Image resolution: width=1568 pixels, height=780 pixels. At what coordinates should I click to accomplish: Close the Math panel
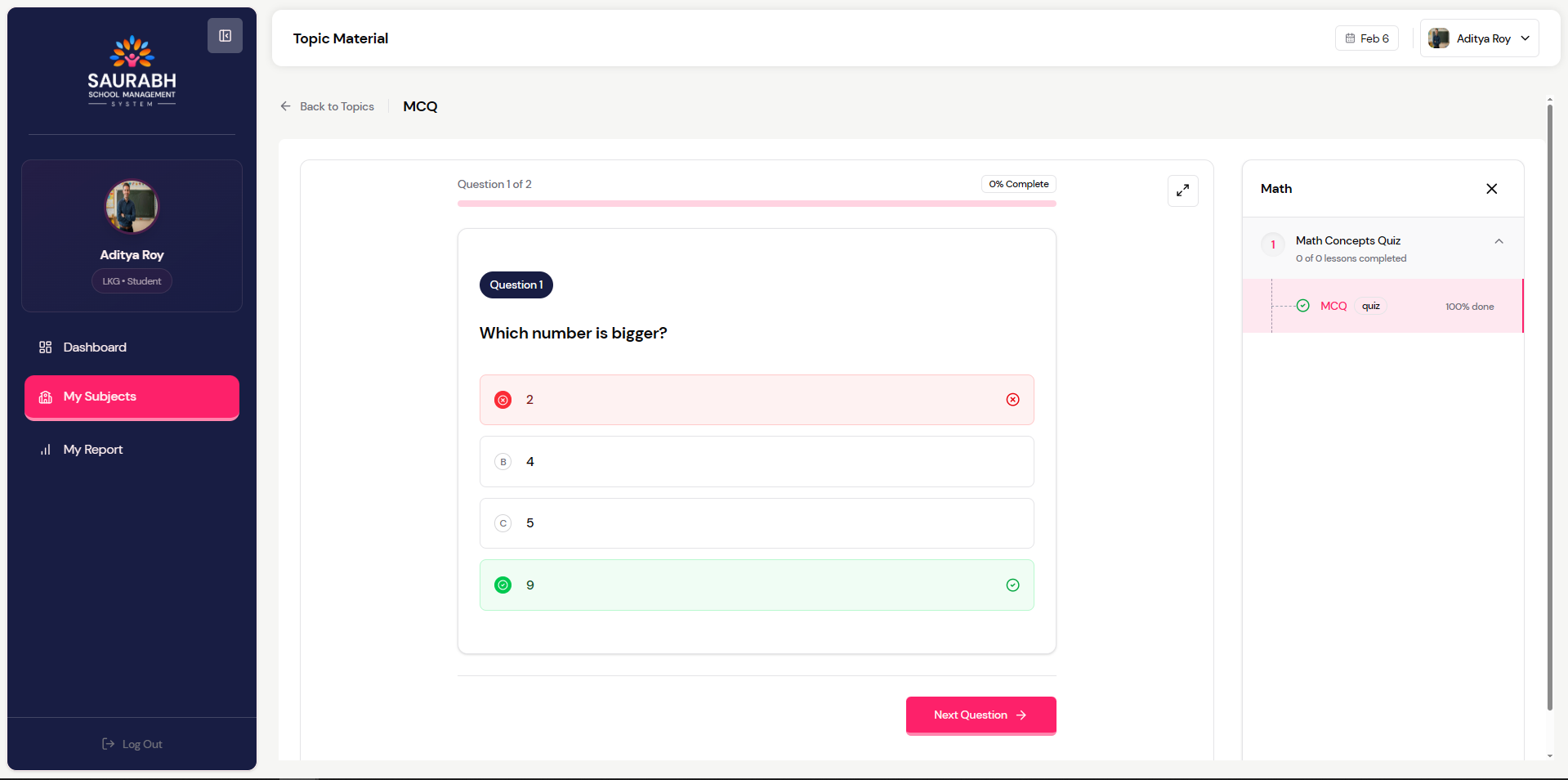pyautogui.click(x=1491, y=189)
